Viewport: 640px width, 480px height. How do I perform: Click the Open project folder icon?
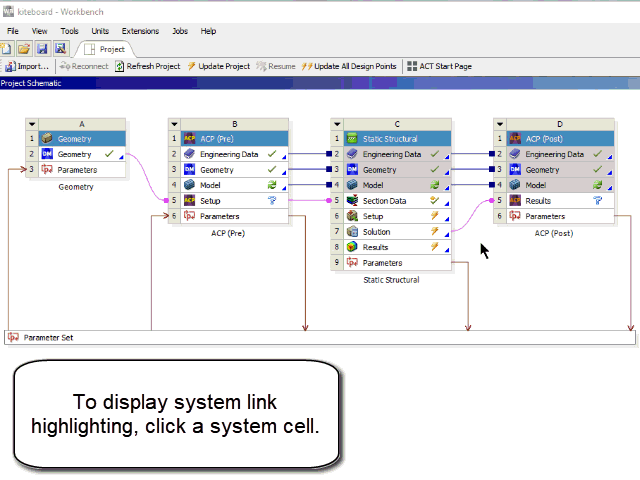point(24,48)
